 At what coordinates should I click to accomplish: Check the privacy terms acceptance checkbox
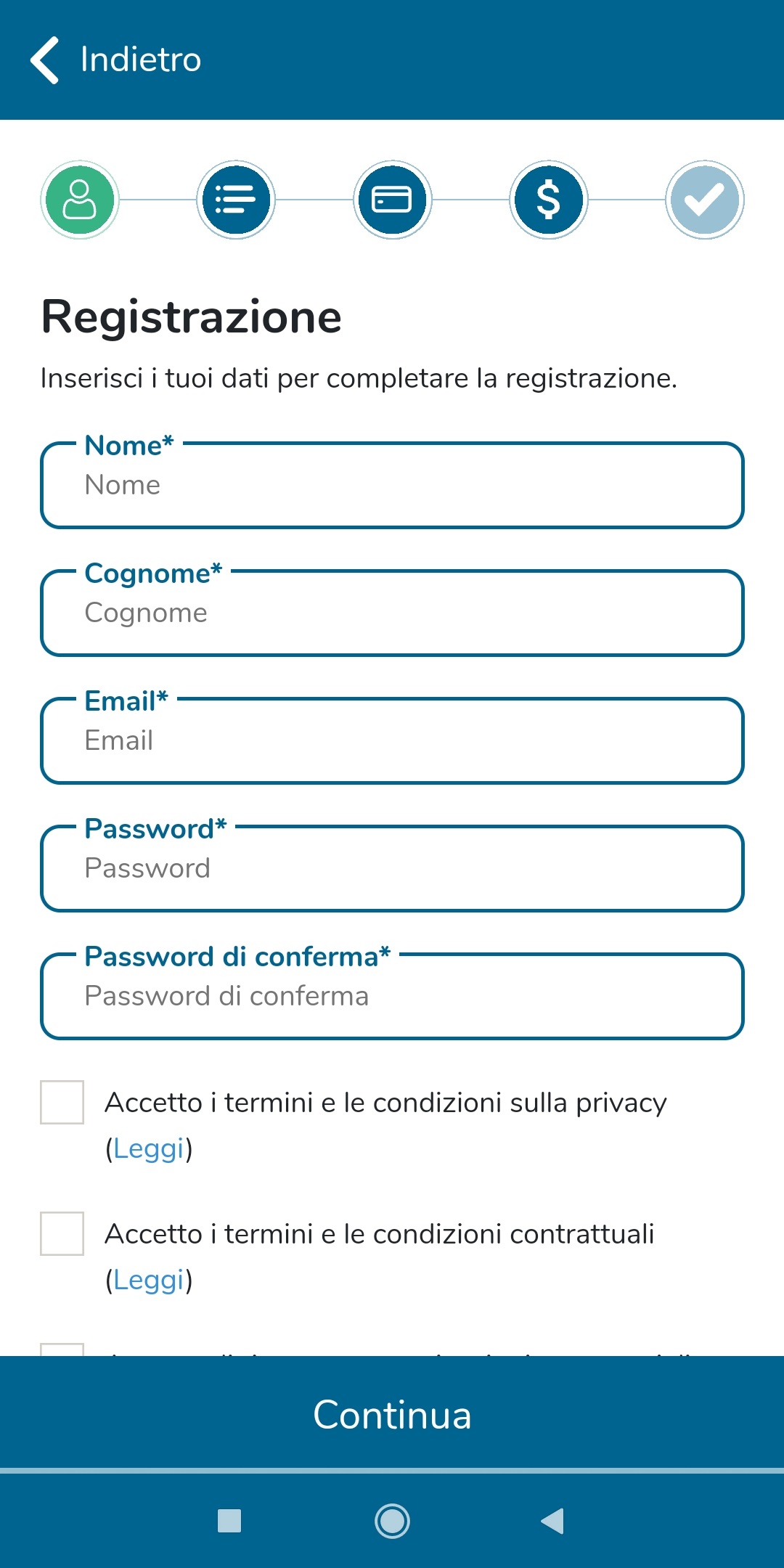tap(62, 1102)
